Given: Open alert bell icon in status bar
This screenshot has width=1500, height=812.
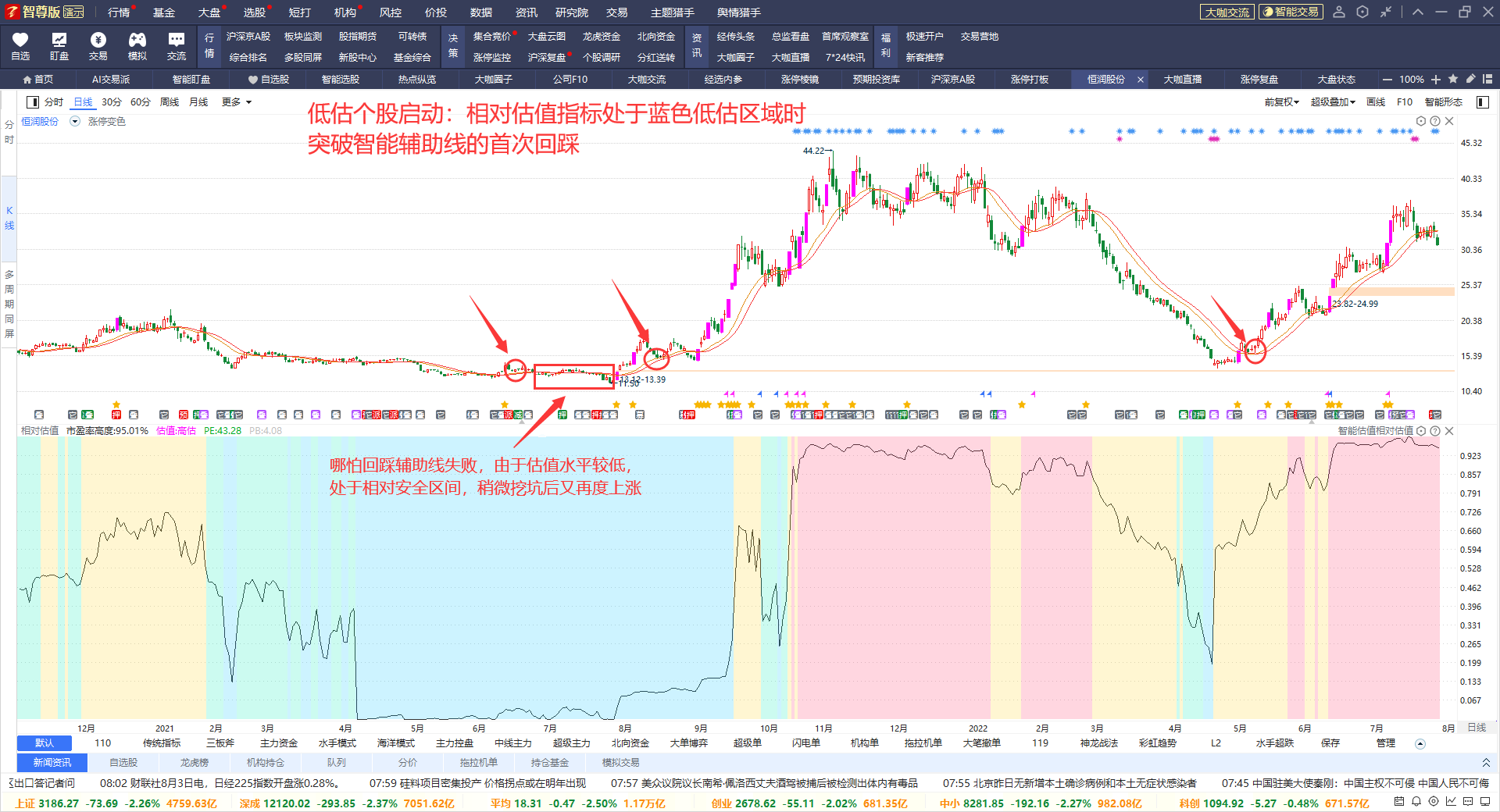Looking at the screenshot, I should pos(1416,801).
